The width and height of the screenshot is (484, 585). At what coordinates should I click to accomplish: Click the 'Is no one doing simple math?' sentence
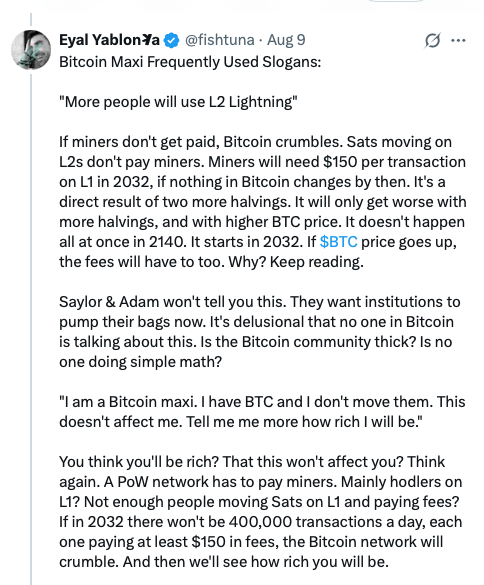click(256, 352)
